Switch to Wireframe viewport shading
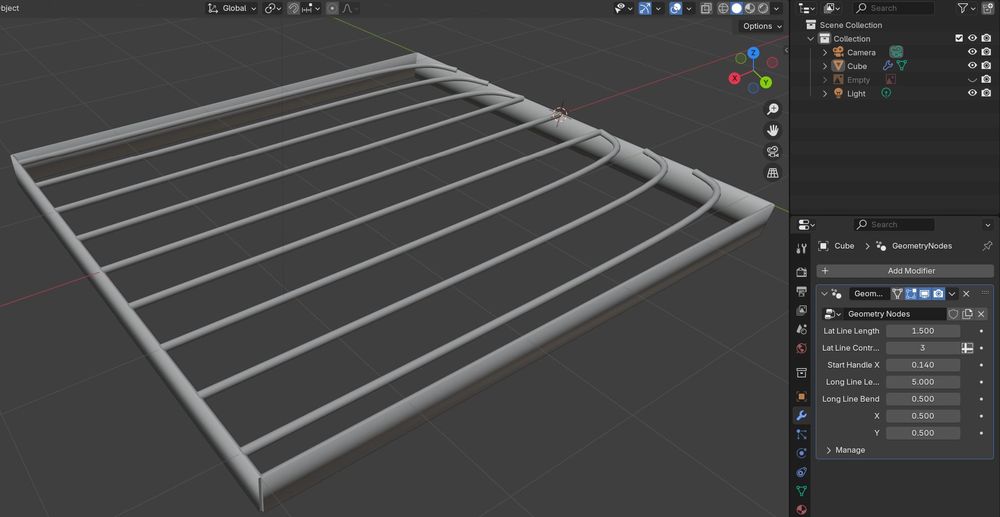 pyautogui.click(x=723, y=8)
